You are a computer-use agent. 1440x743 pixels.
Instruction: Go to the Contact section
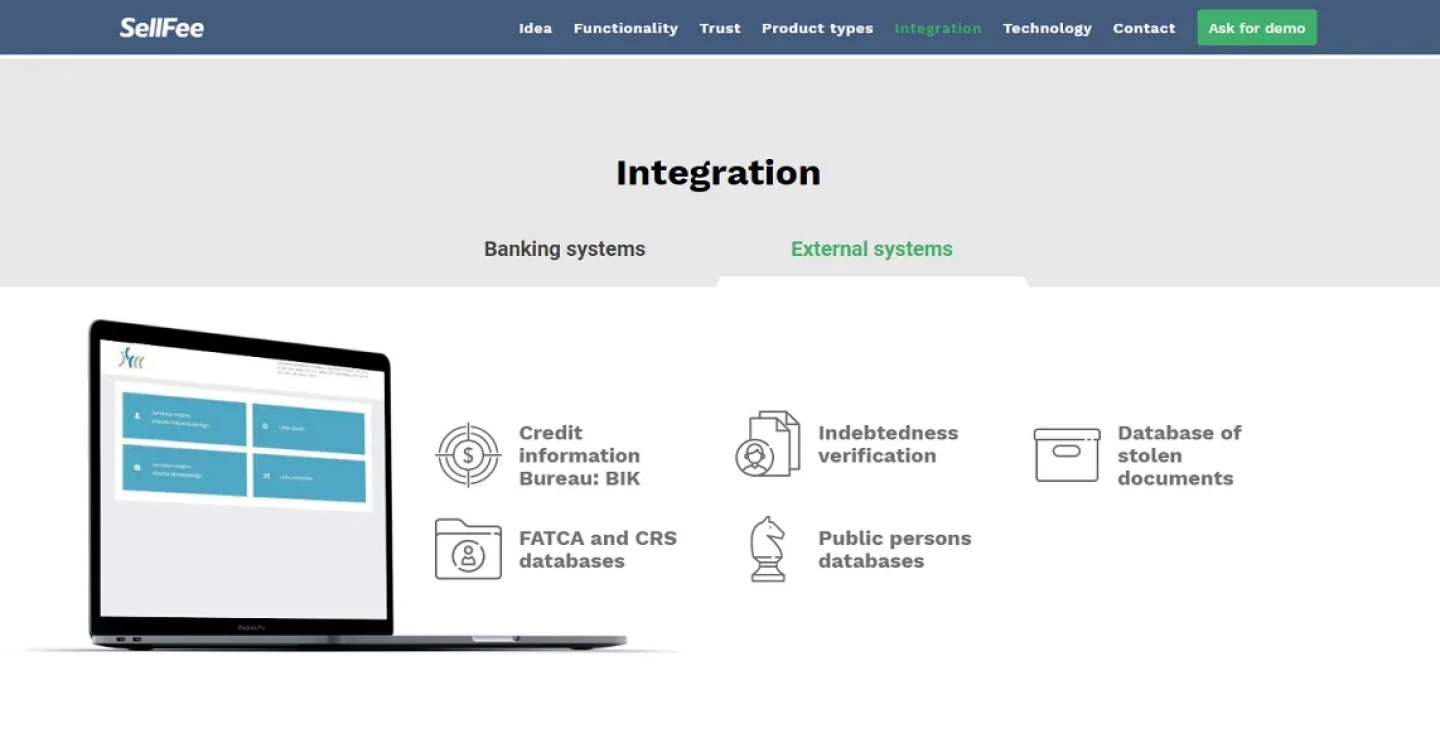(x=1144, y=28)
